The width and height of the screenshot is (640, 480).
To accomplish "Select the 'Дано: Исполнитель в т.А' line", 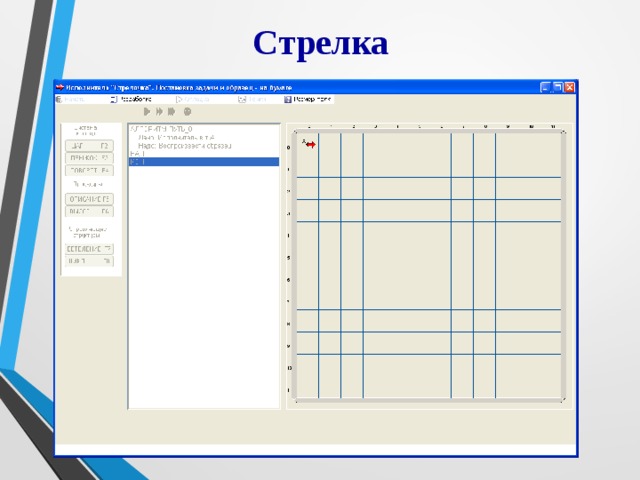I will (x=176, y=138).
